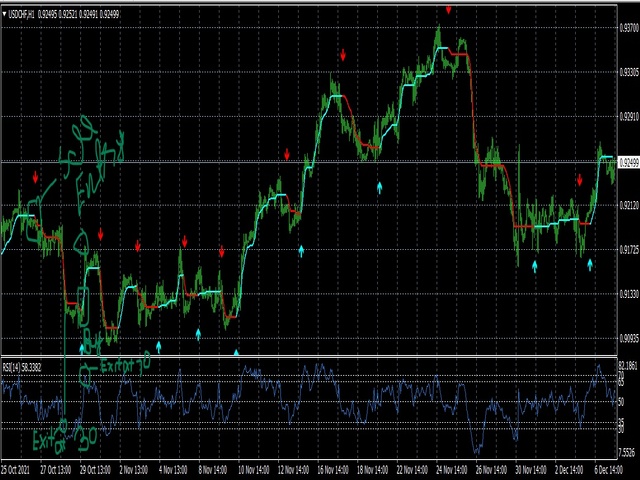Select the red sell arrow above the 24 Nov peak

(449, 10)
